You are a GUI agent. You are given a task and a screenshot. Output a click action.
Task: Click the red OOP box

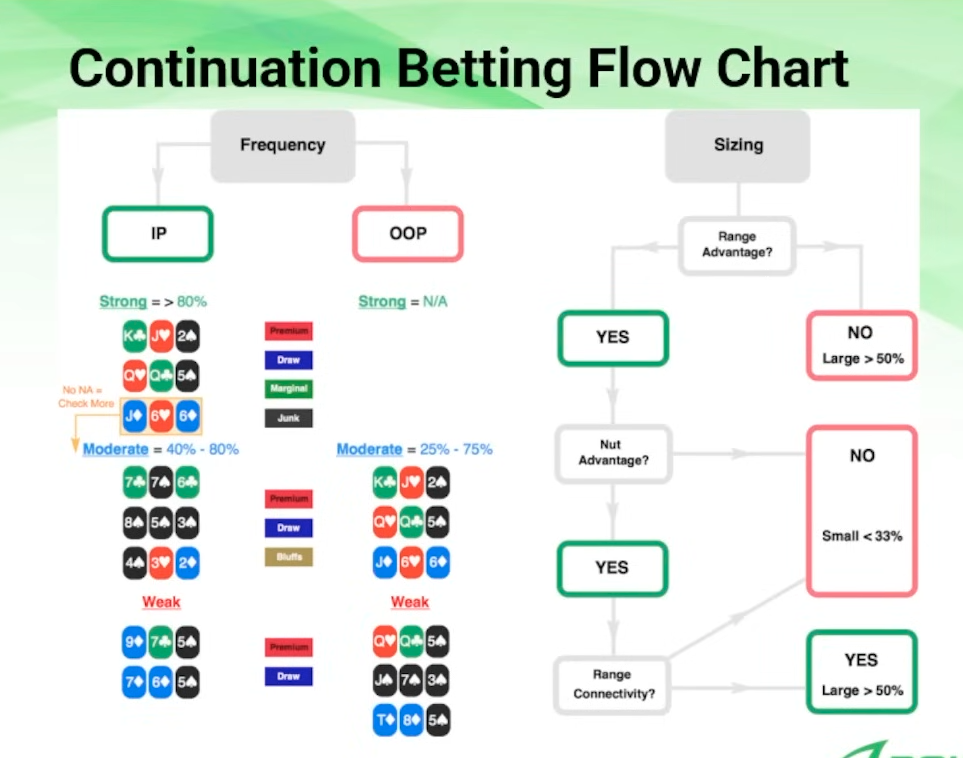pyautogui.click(x=407, y=234)
